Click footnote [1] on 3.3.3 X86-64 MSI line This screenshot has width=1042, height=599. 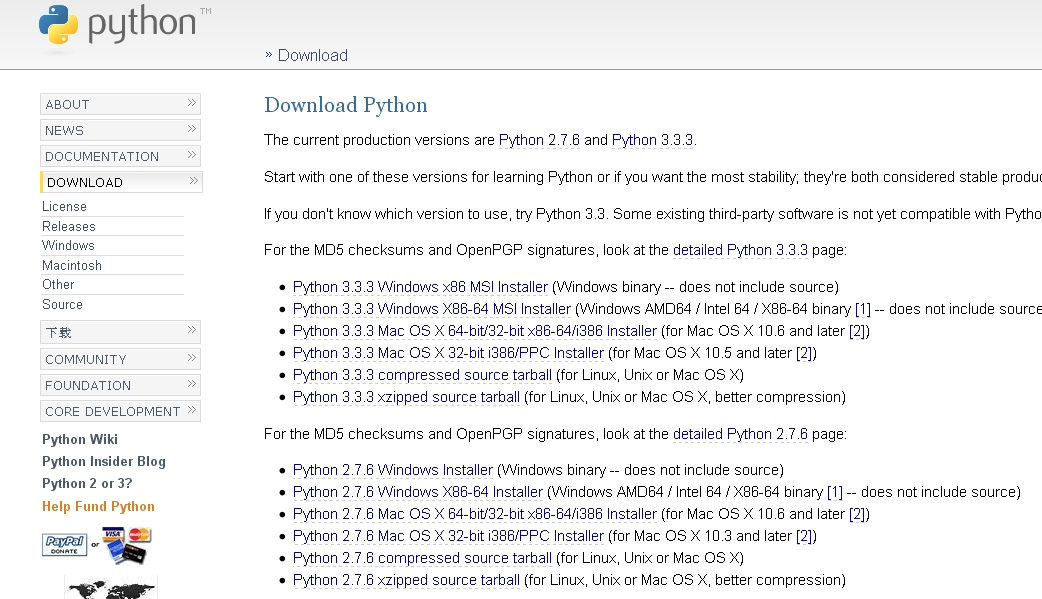tap(863, 309)
